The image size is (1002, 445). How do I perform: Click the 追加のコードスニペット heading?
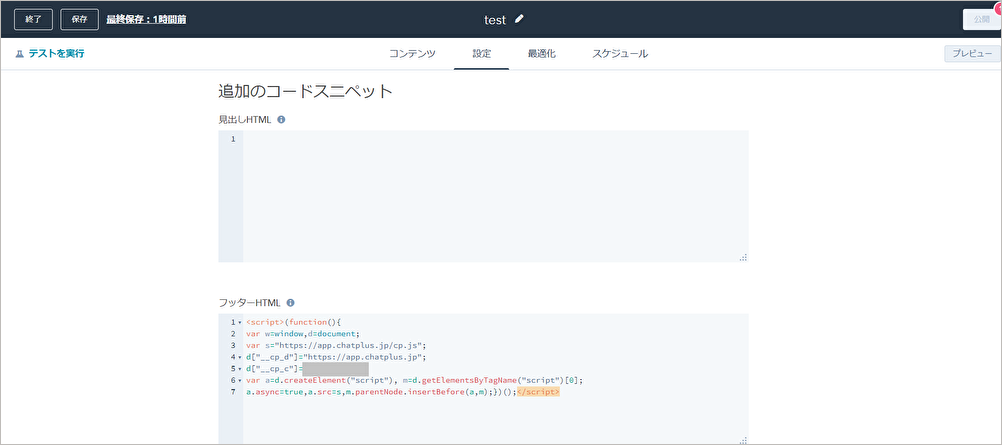click(305, 91)
